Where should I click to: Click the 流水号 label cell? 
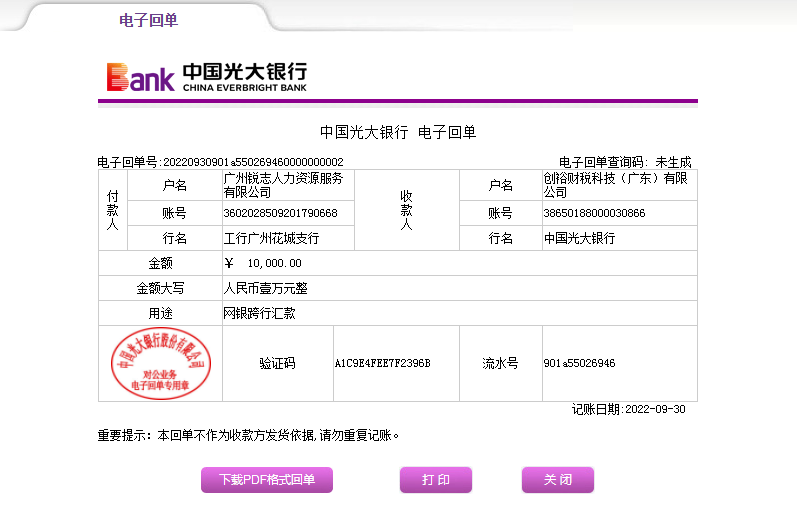tap(501, 363)
